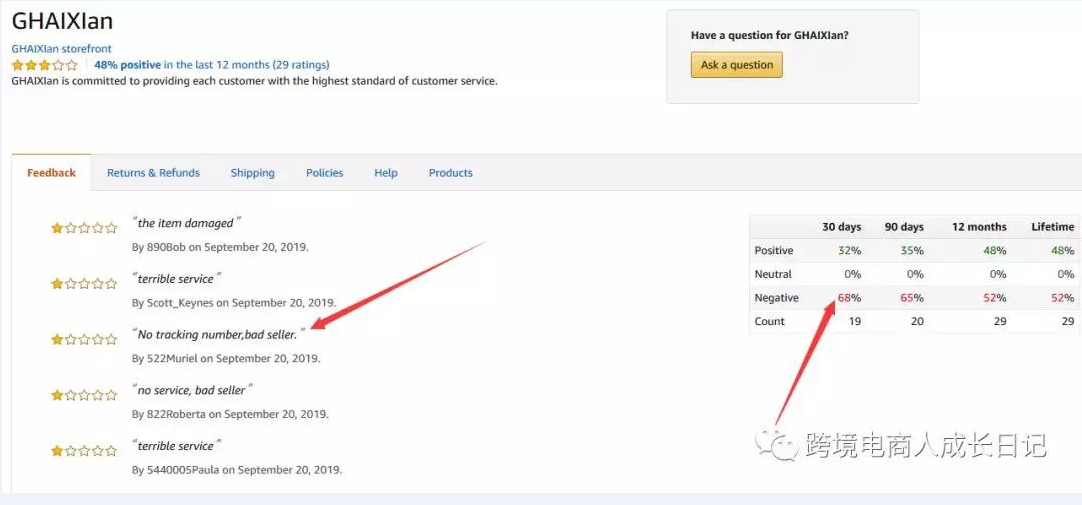Switch to the Products tab
This screenshot has height=505, width=1082.
[x=450, y=173]
